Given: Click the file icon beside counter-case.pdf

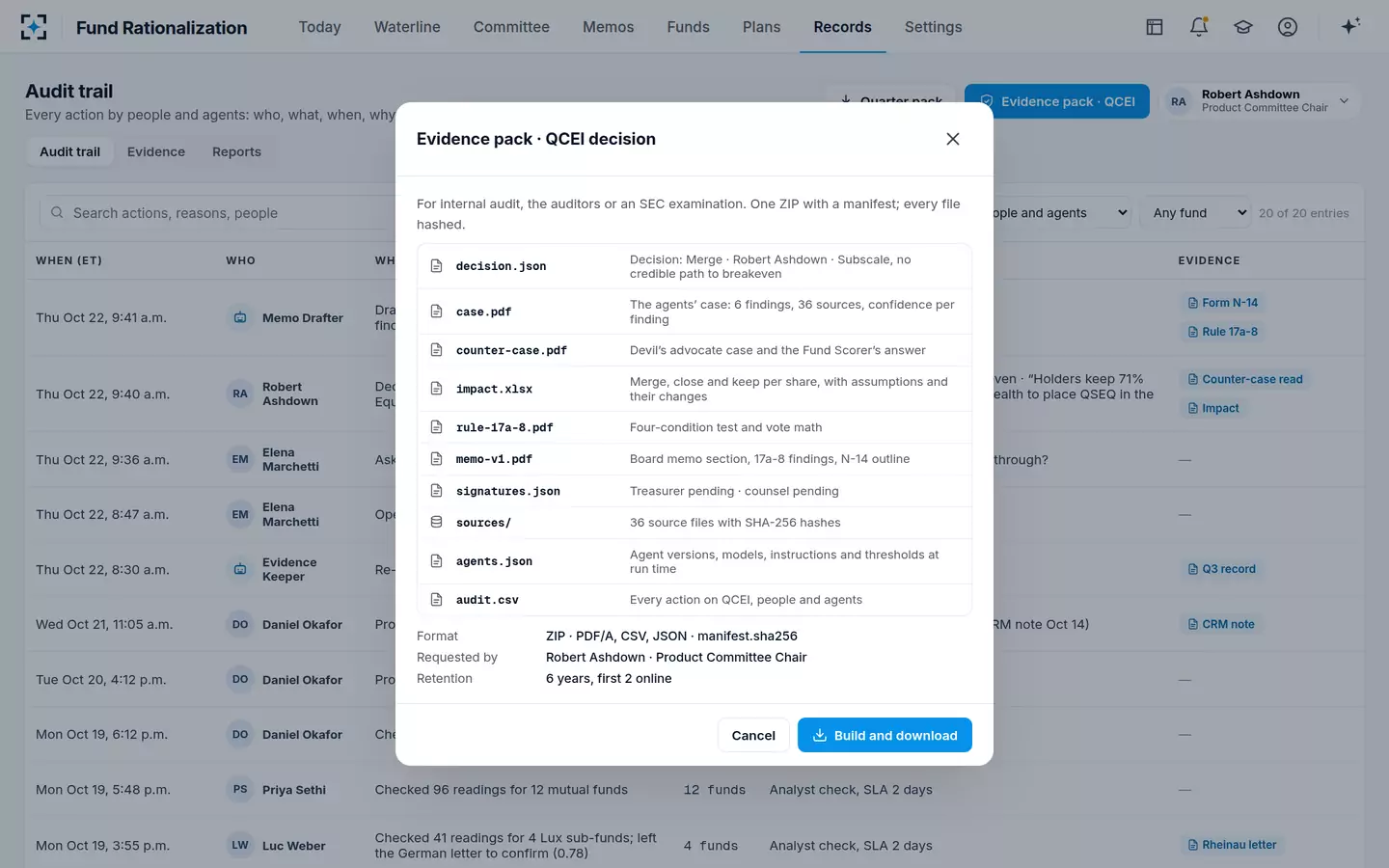Looking at the screenshot, I should pos(436,350).
